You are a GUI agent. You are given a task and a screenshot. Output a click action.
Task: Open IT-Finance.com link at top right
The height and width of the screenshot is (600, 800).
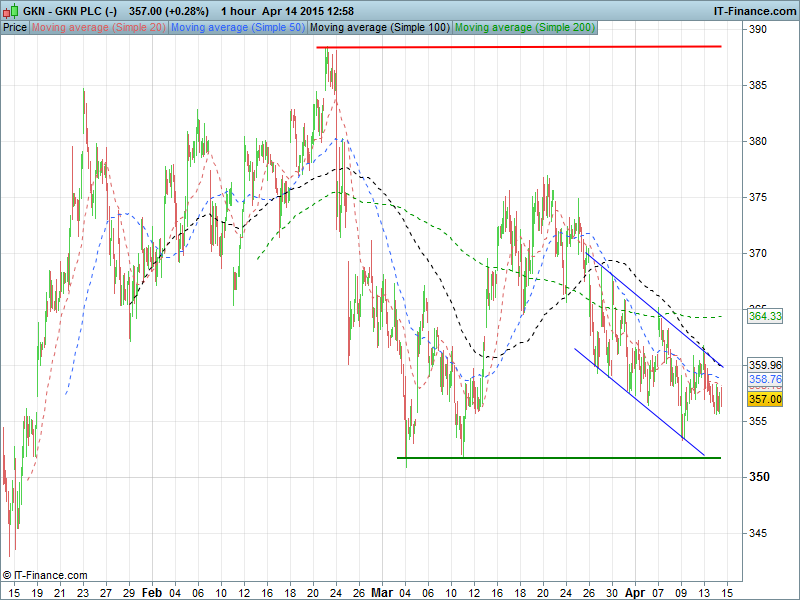coord(753,10)
